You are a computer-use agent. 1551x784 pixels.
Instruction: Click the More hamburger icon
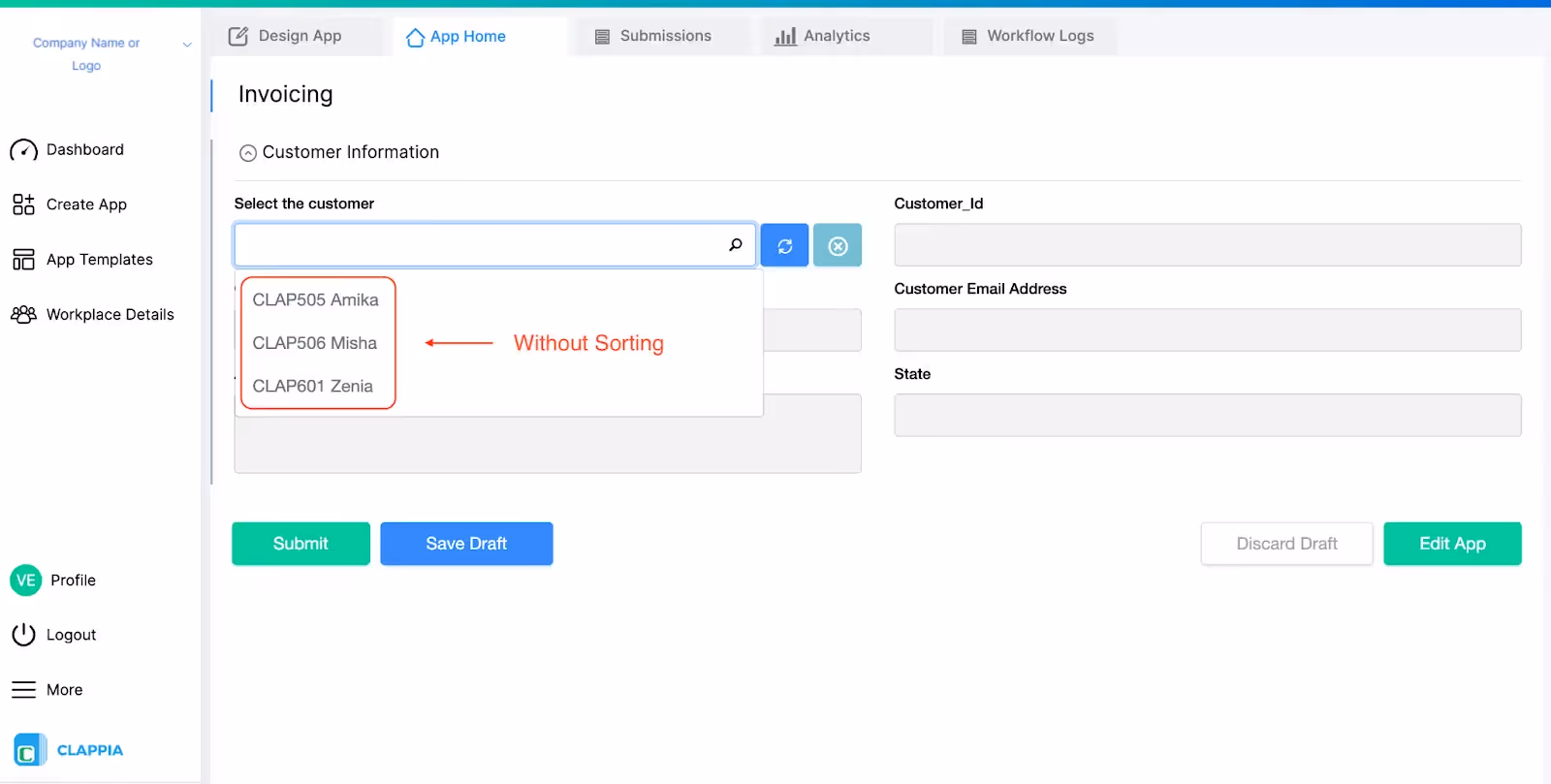pos(23,690)
